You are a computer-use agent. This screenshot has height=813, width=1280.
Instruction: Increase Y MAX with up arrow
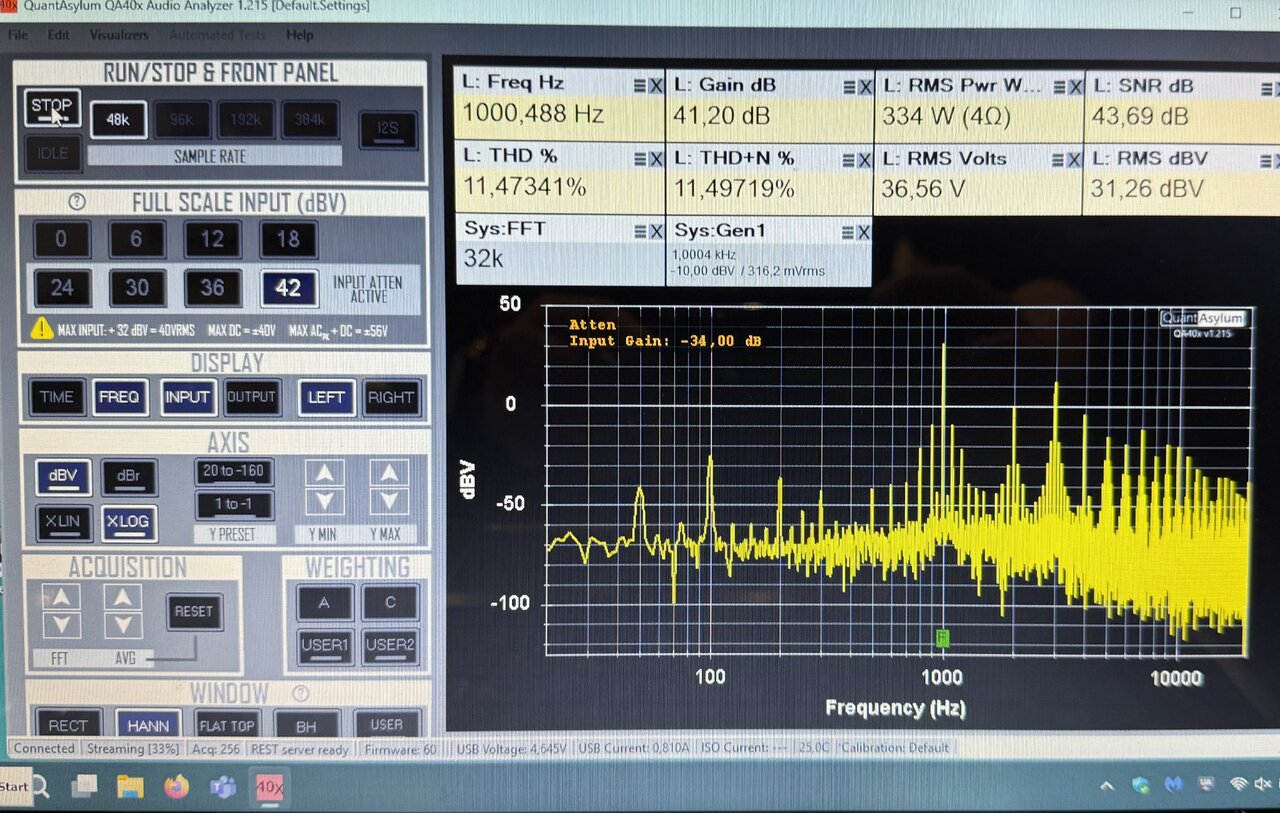[x=388, y=473]
